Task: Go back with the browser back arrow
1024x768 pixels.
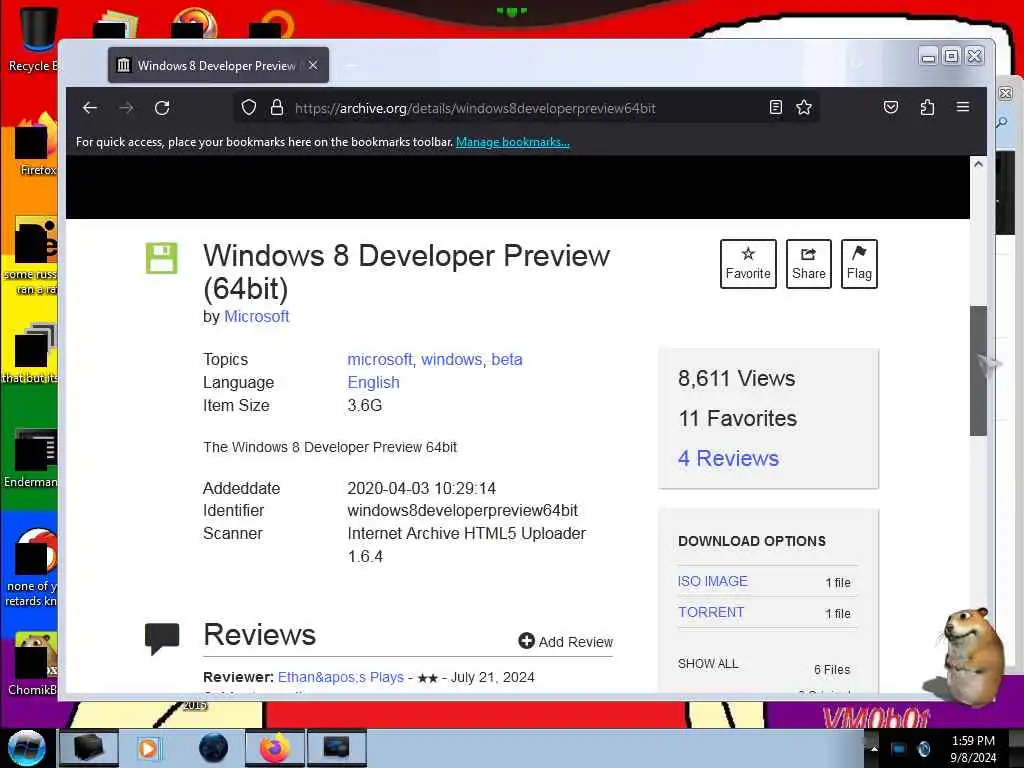Action: pyautogui.click(x=90, y=108)
